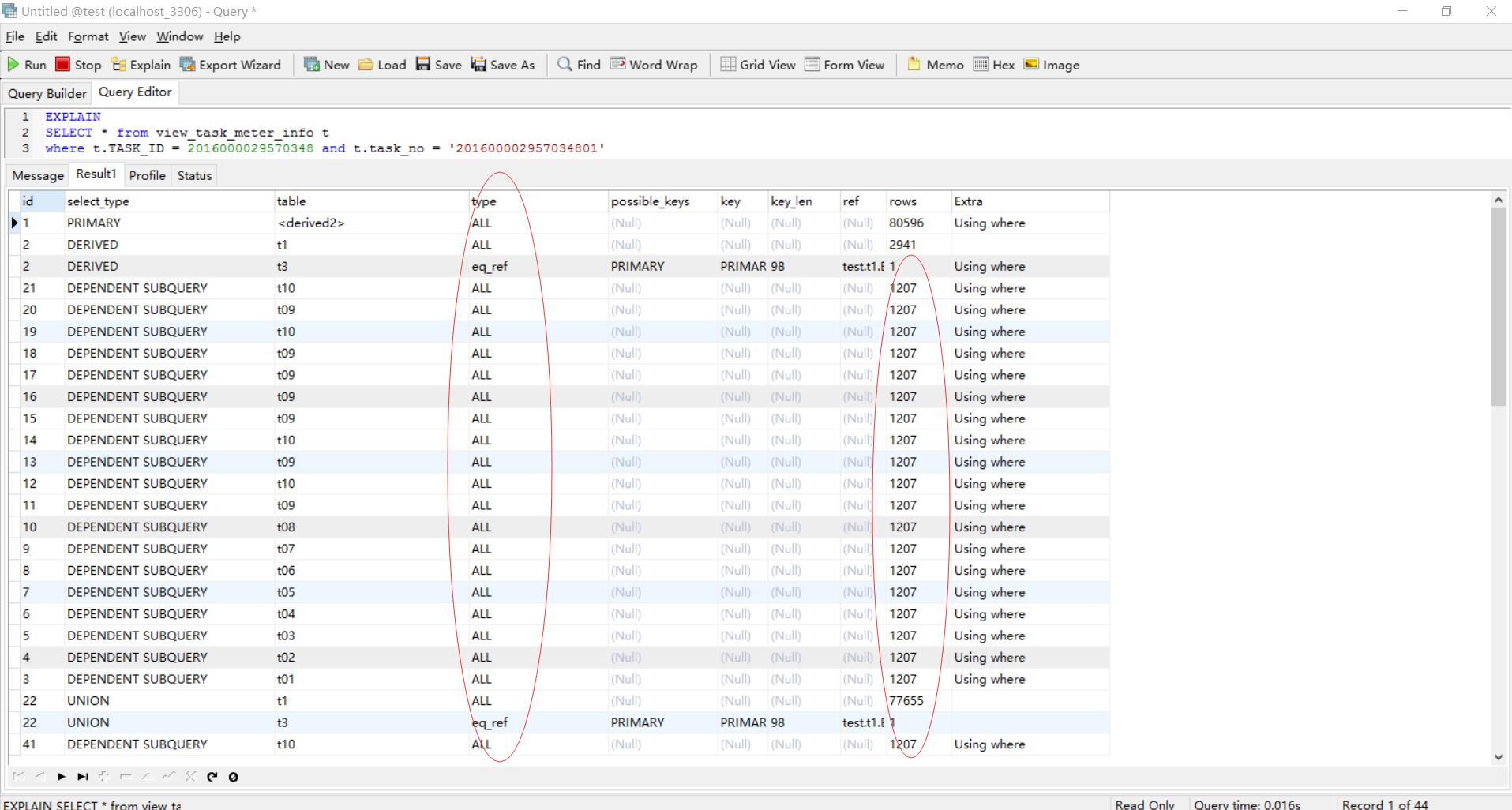Select the <derived2> table cell
The height and width of the screenshot is (810, 1512).
(x=371, y=223)
